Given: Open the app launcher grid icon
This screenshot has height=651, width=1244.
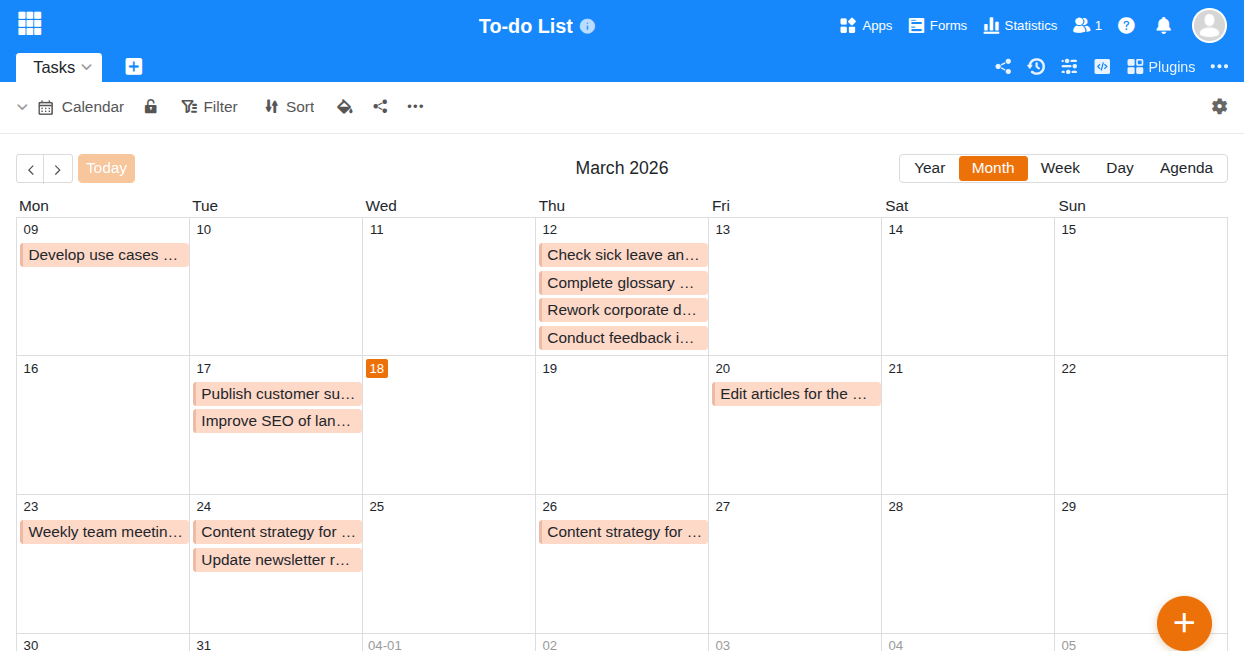Looking at the screenshot, I should click(x=30, y=24).
